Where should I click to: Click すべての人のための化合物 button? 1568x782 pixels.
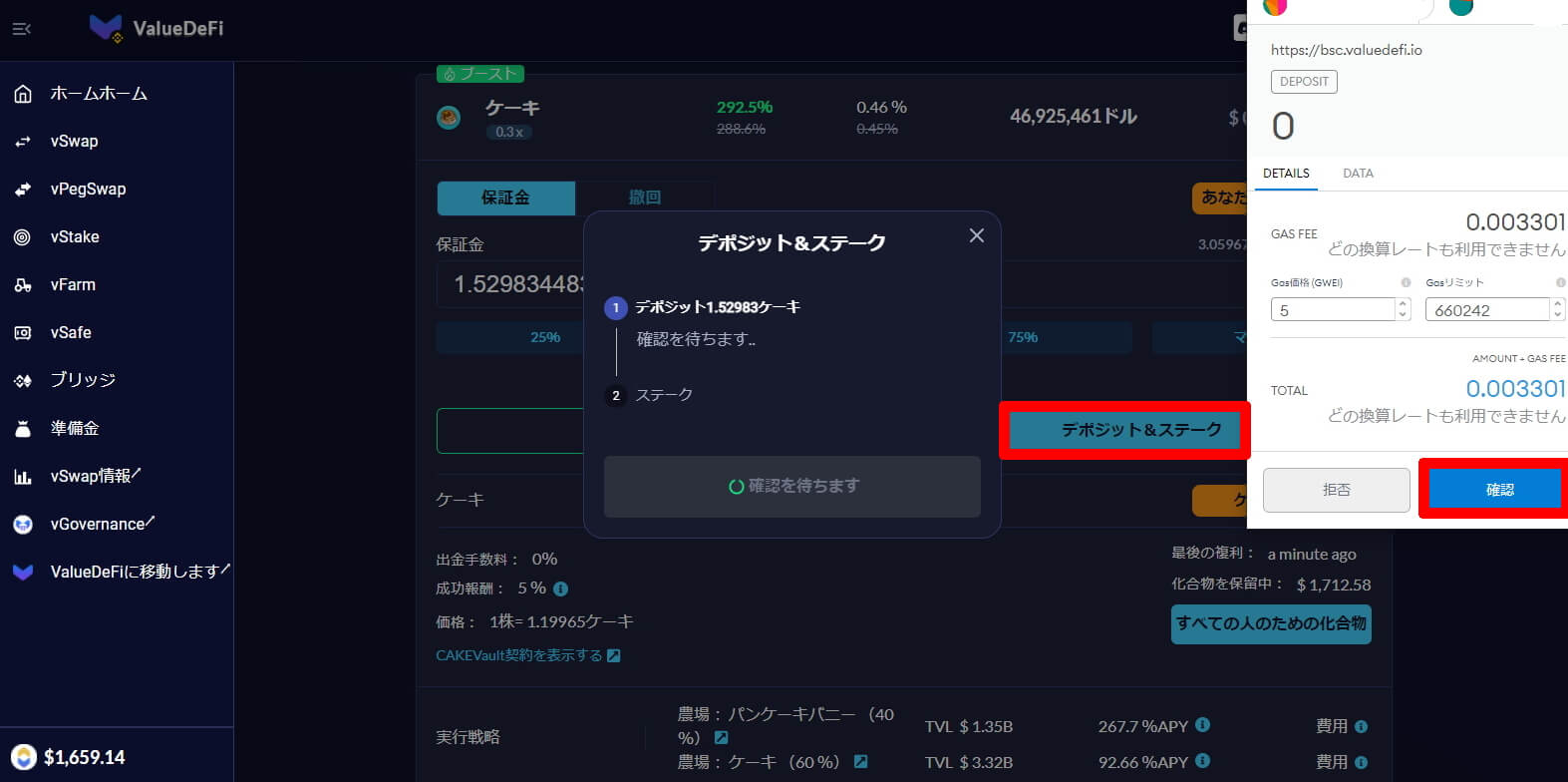(1271, 623)
